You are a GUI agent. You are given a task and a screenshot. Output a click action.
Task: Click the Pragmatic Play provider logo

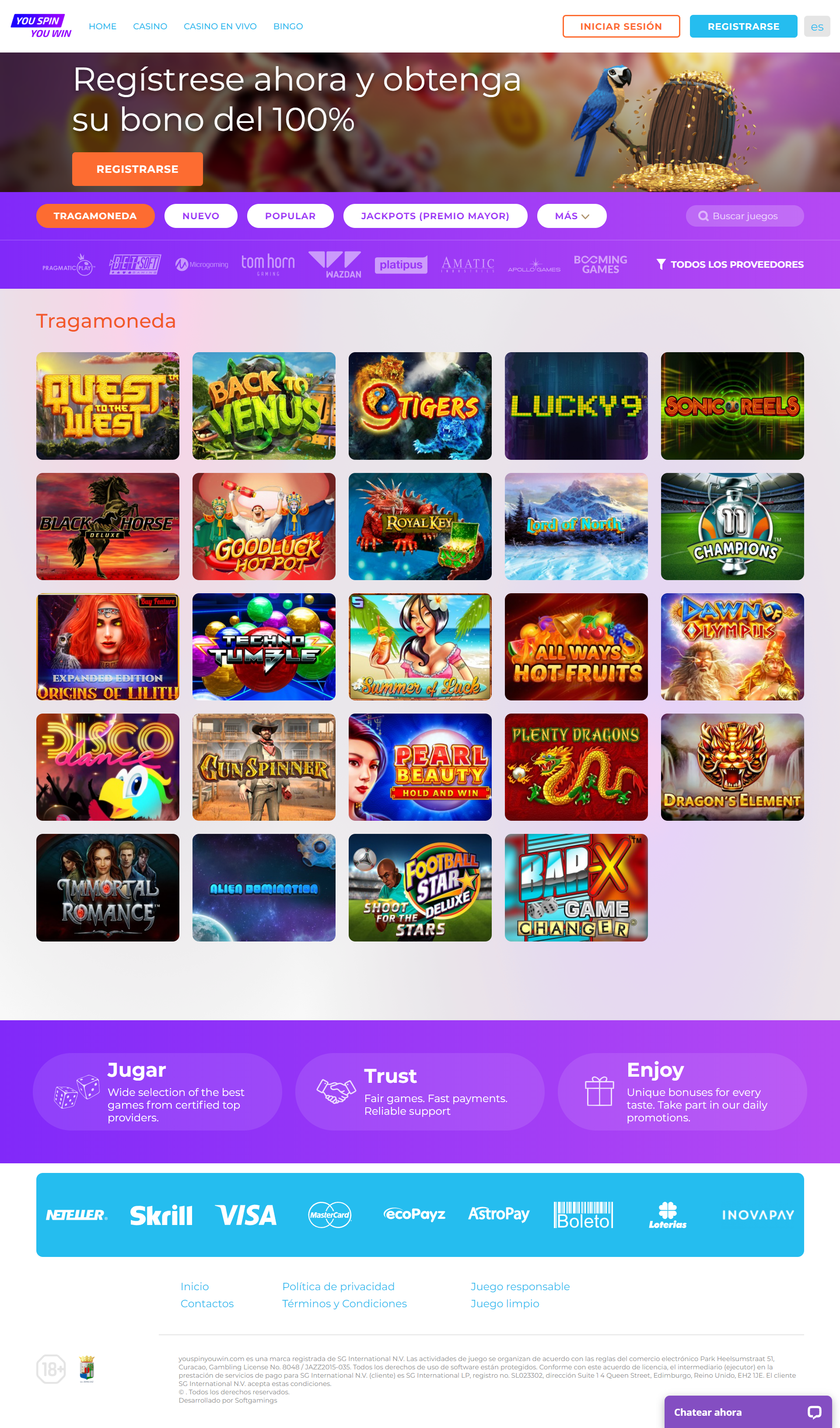(x=68, y=265)
